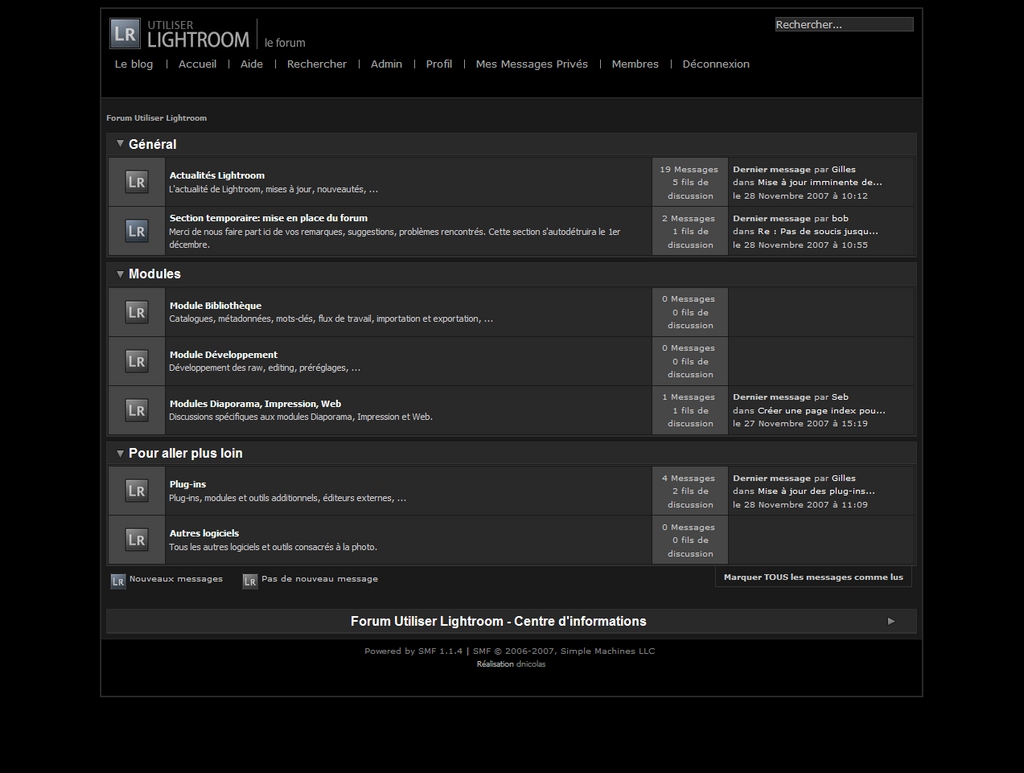This screenshot has height=773, width=1024.
Task: Click Déconnexion to log out
Action: (716, 64)
